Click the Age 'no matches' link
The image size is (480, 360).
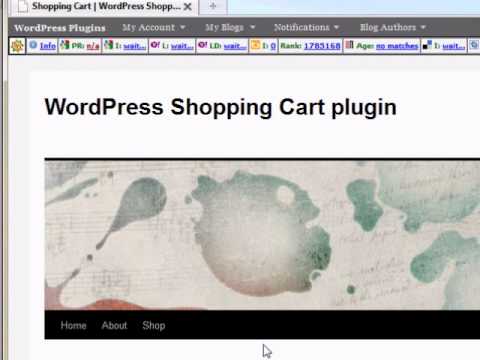(x=397, y=46)
